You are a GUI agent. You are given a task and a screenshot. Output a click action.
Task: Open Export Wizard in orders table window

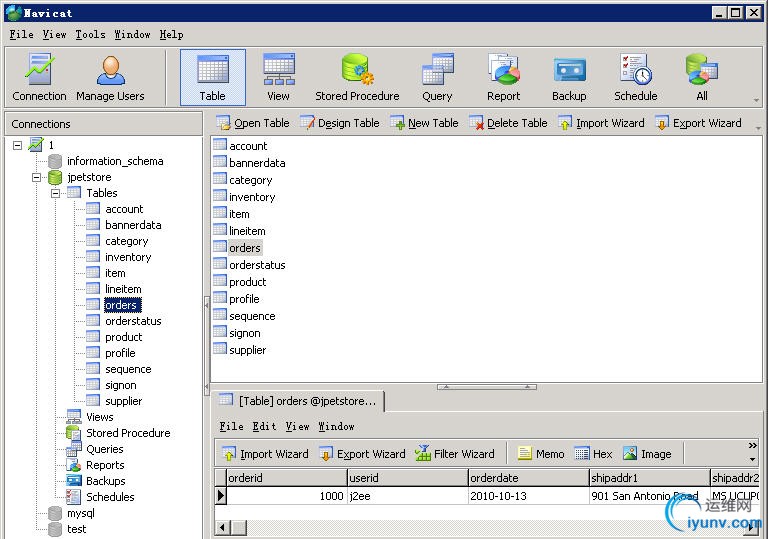pyautogui.click(x=362, y=454)
